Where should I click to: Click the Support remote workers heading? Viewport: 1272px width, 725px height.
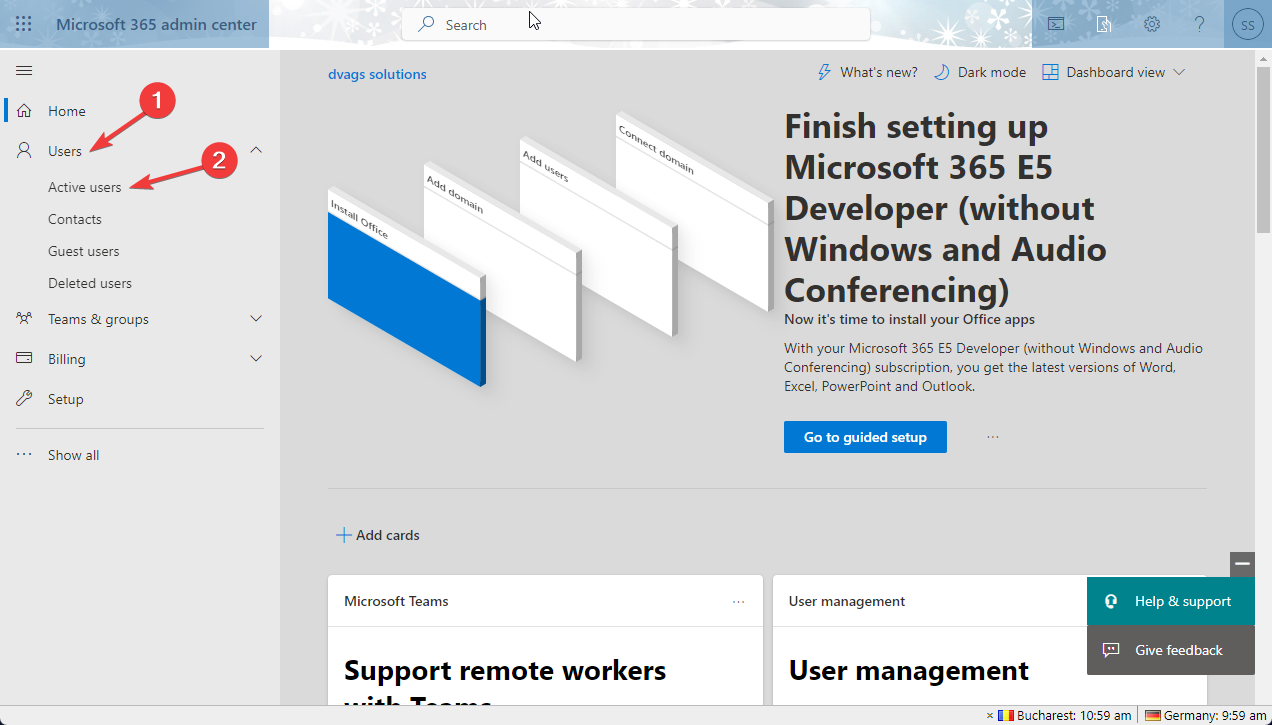point(505,687)
